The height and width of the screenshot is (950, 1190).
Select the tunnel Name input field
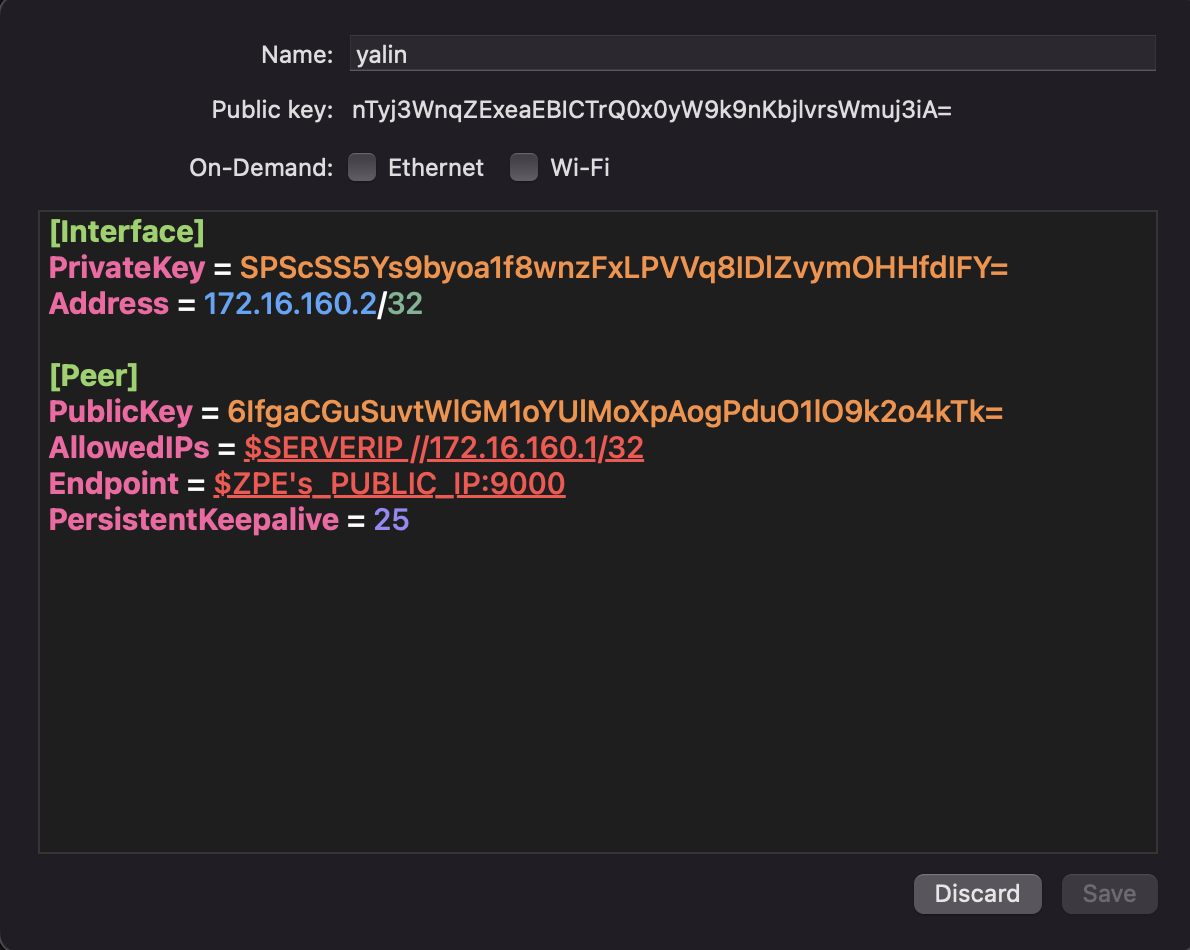pyautogui.click(x=750, y=54)
